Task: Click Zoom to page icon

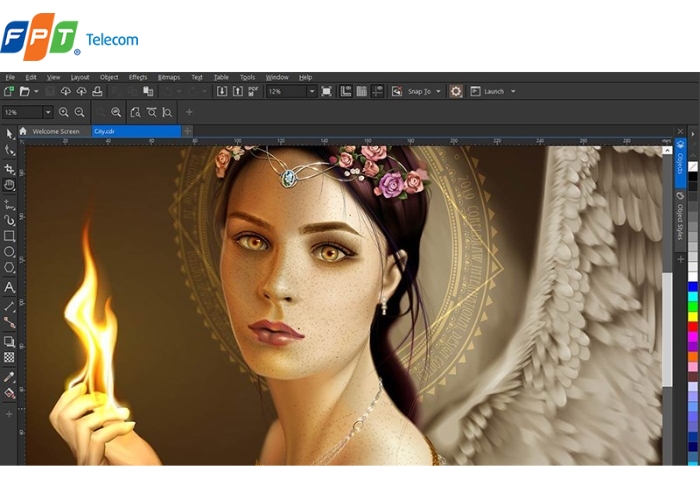Action: point(135,112)
